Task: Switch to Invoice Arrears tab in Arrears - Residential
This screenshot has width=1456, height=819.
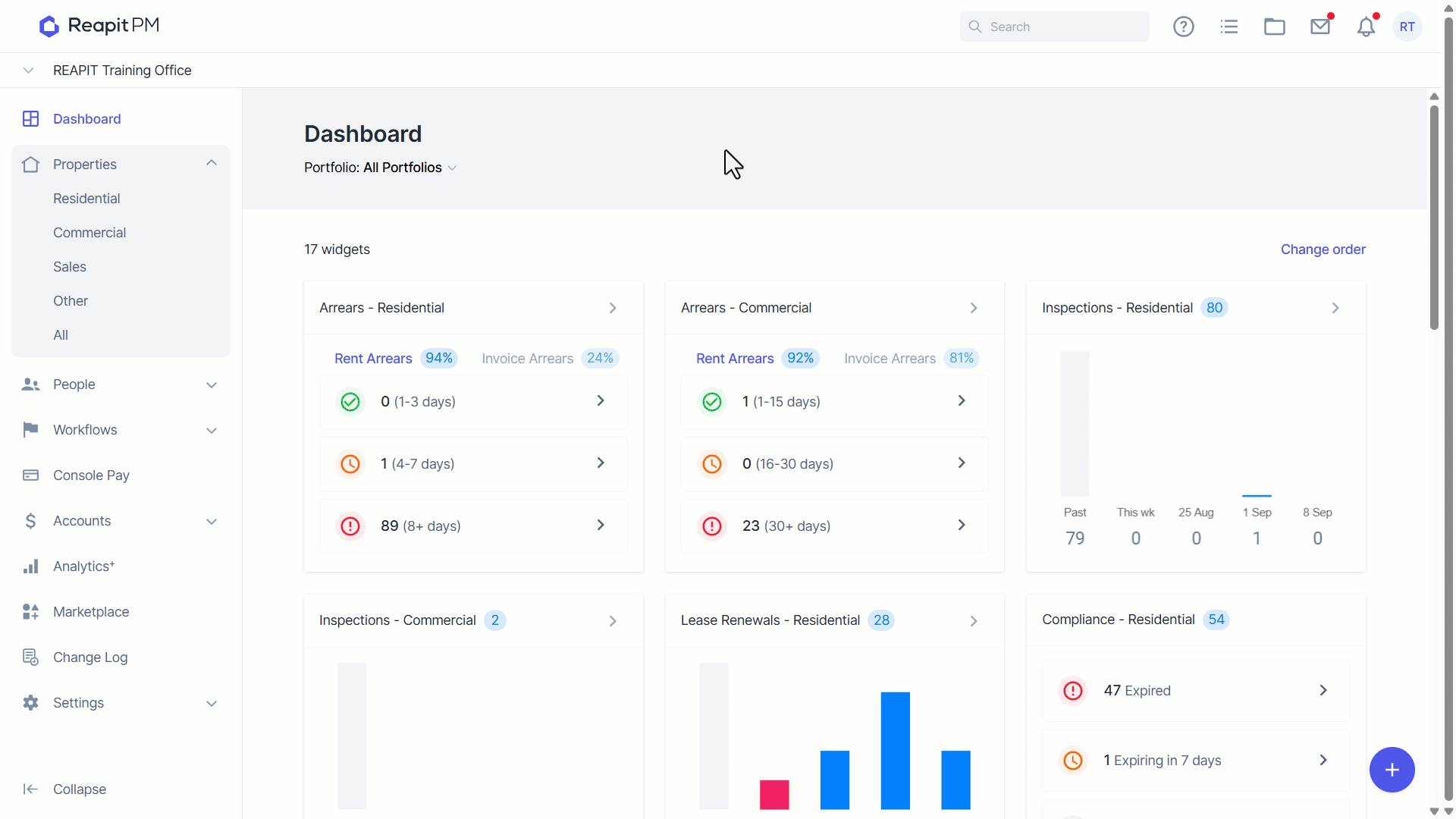Action: pyautogui.click(x=527, y=359)
